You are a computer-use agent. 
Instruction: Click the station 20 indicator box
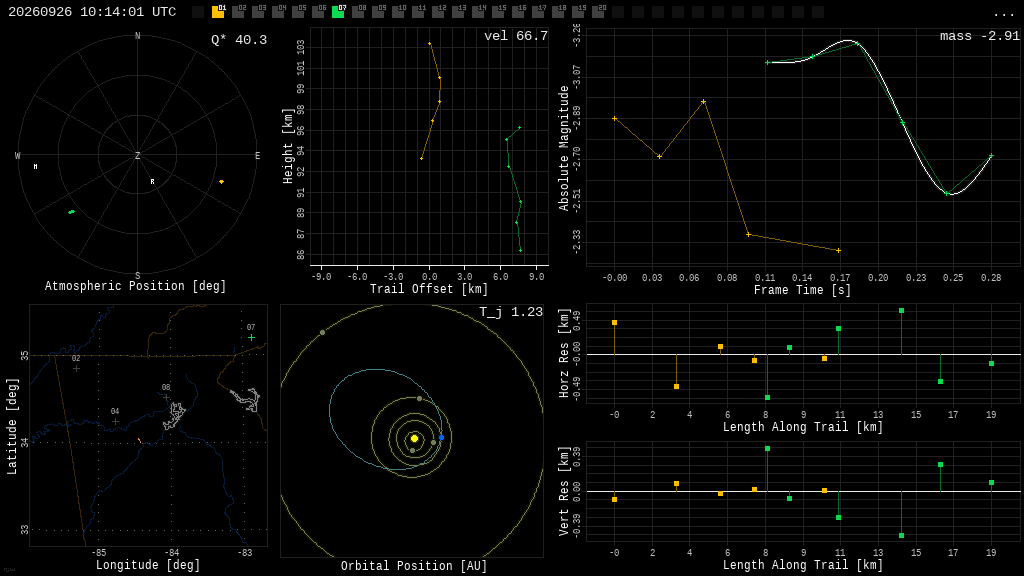[x=598, y=12]
